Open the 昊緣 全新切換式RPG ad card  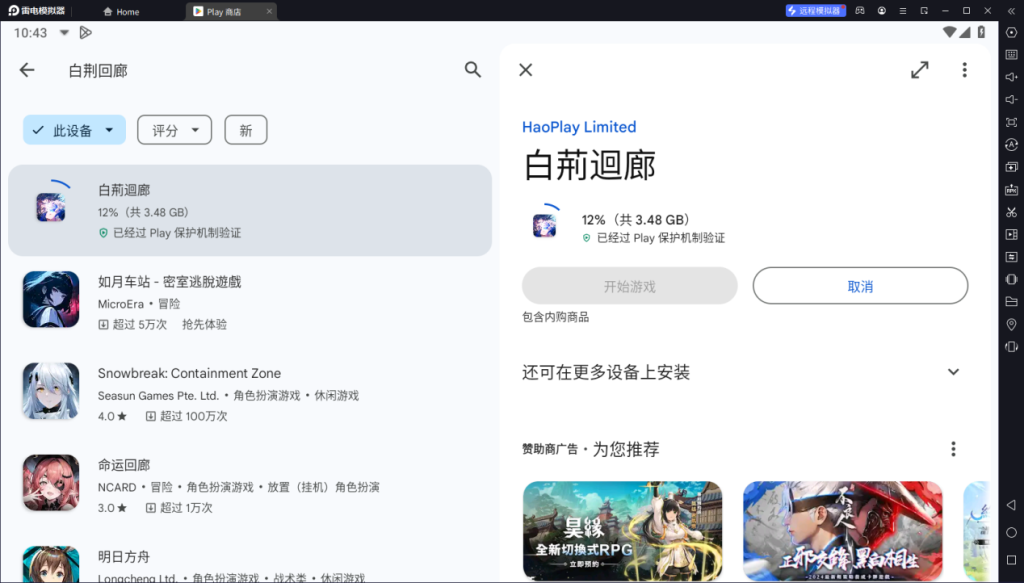(622, 530)
